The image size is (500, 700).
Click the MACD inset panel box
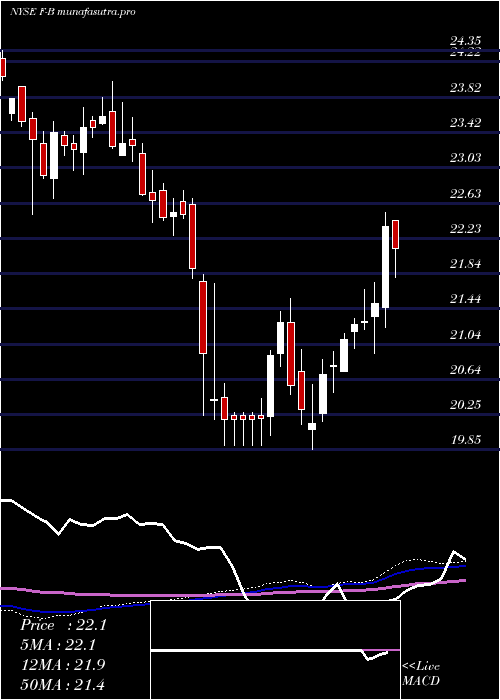point(275,650)
